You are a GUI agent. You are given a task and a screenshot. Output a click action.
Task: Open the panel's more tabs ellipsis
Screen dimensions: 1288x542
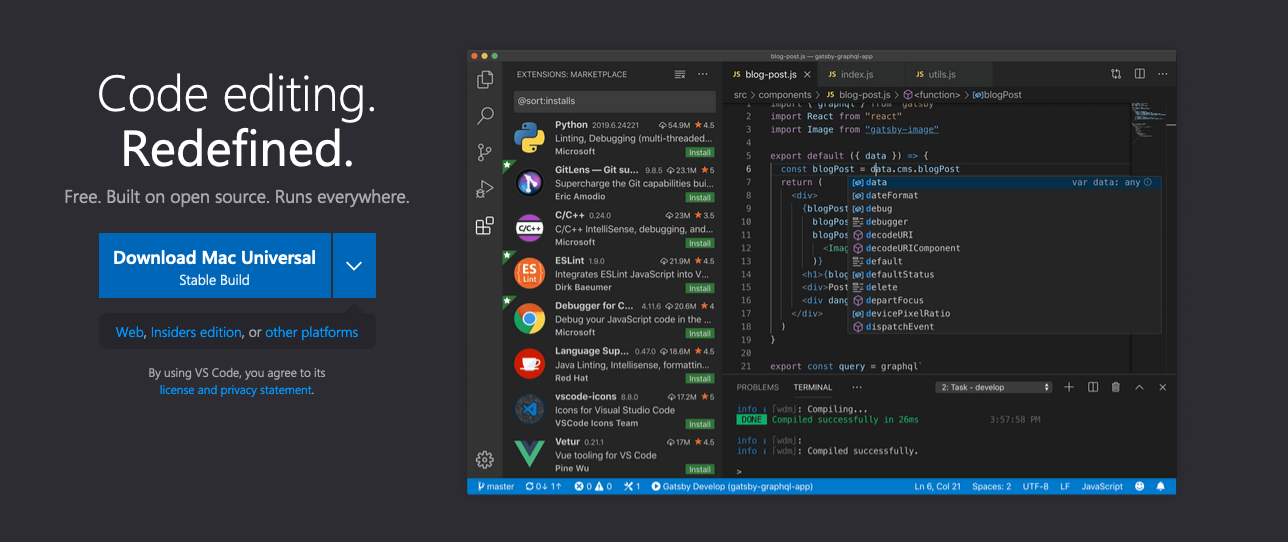pos(856,387)
